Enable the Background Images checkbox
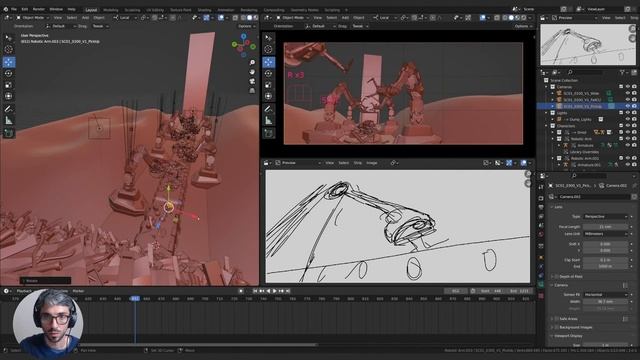Screen dimensions: 640x360 (x=557, y=327)
